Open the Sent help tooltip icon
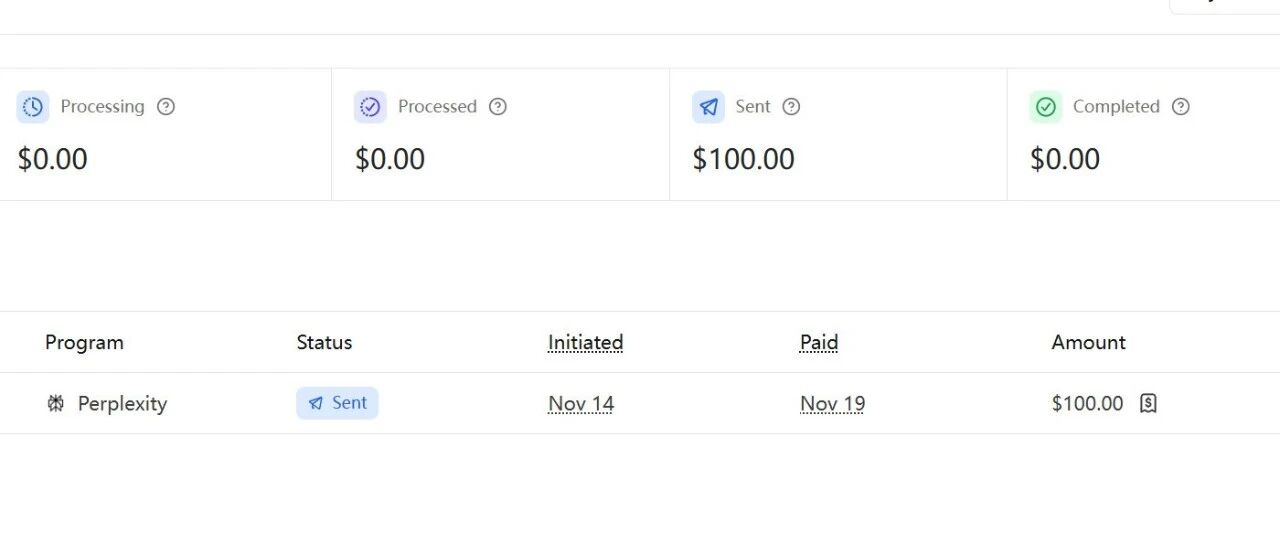The width and height of the screenshot is (1280, 543). (791, 107)
